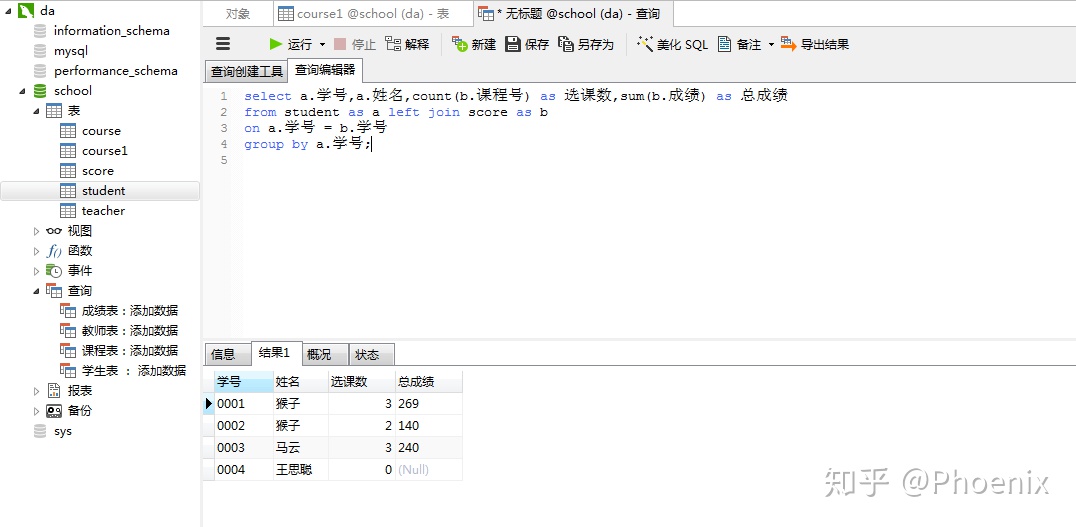The height and width of the screenshot is (527, 1076).
Task: Click the 报表 reports icon
Action: [x=54, y=391]
